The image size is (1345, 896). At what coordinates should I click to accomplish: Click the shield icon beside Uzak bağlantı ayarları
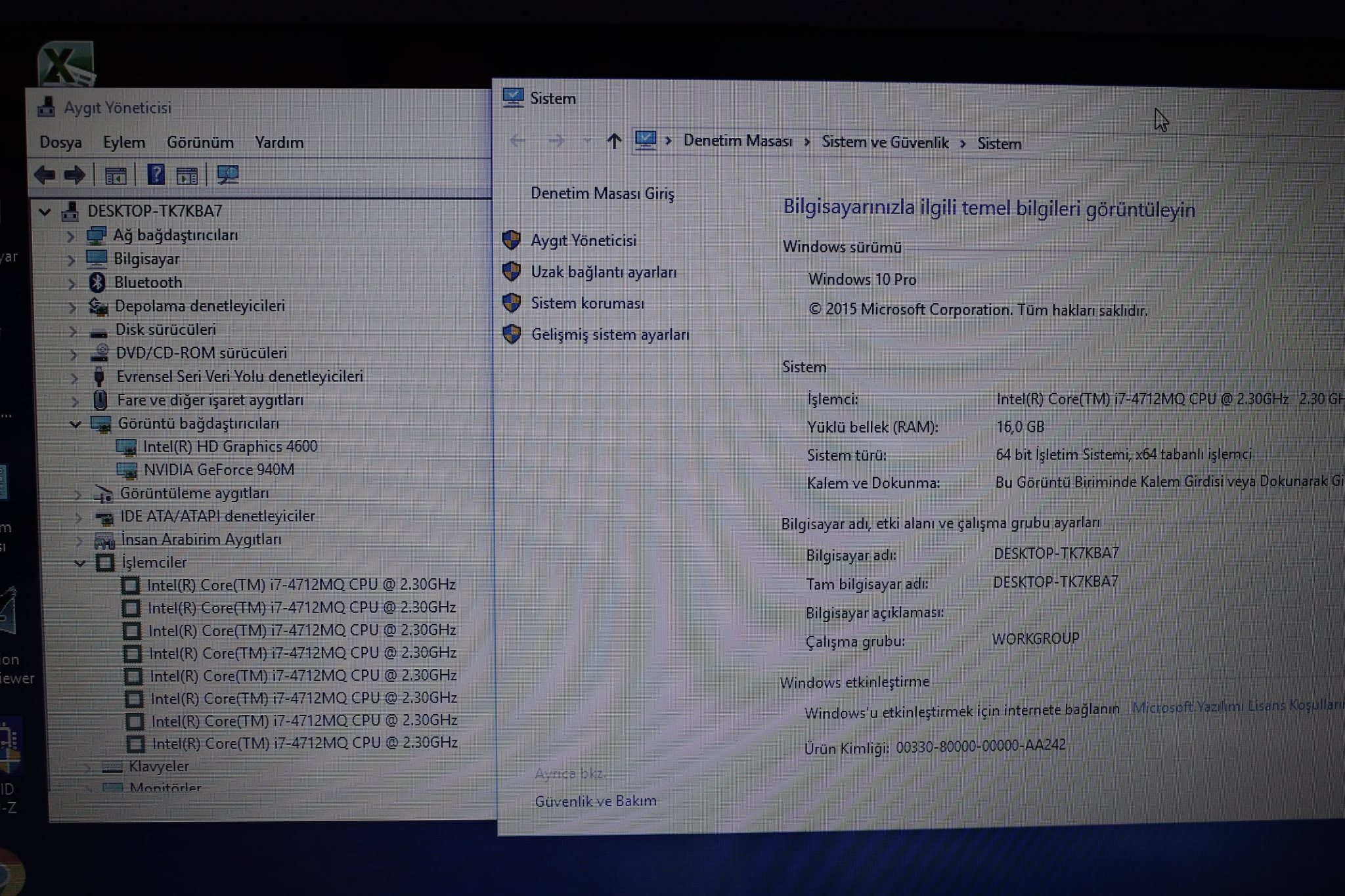point(512,271)
